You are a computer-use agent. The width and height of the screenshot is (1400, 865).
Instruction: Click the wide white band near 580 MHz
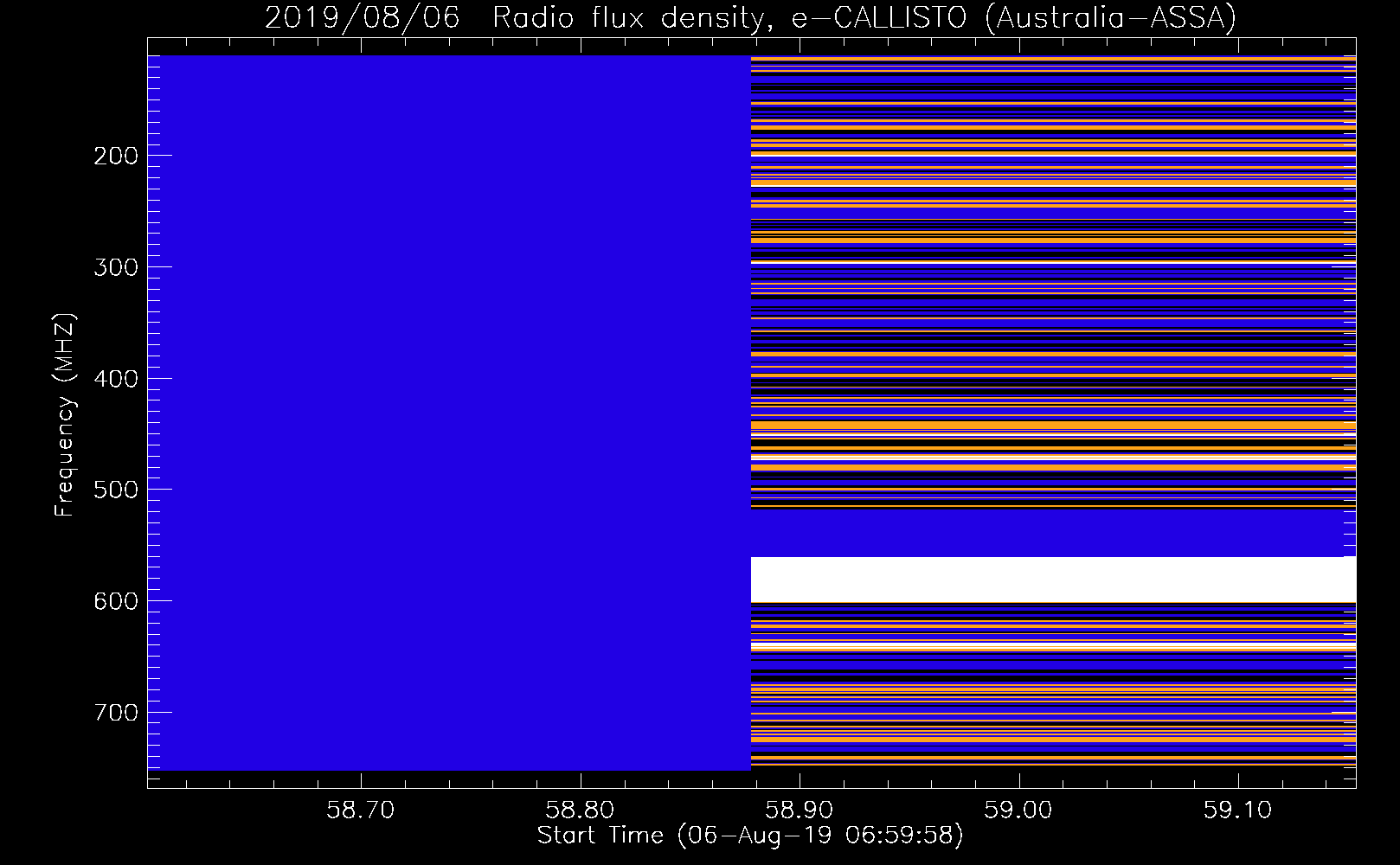[x=1053, y=580]
